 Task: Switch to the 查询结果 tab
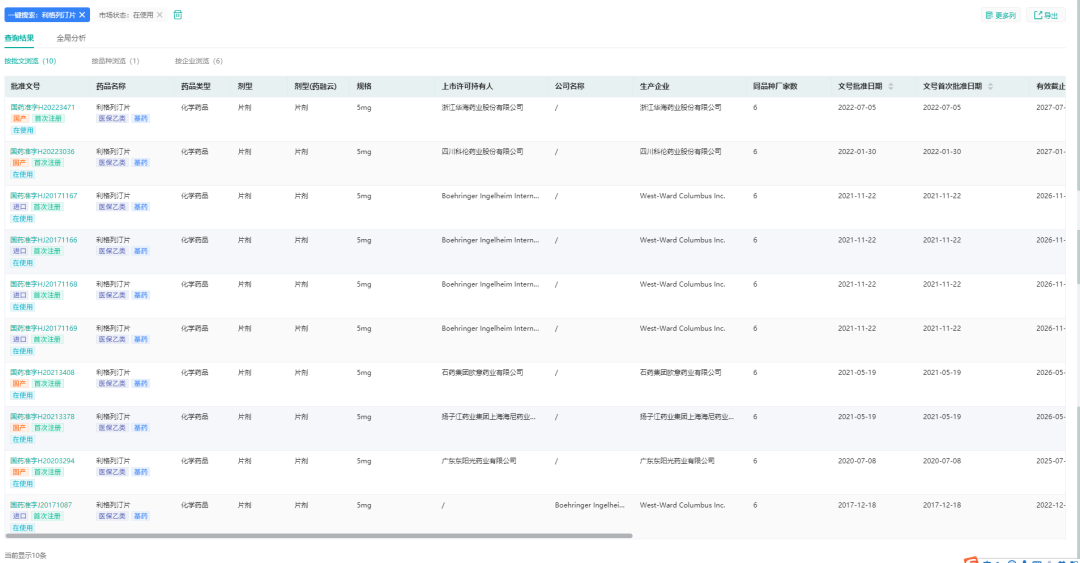(19, 38)
